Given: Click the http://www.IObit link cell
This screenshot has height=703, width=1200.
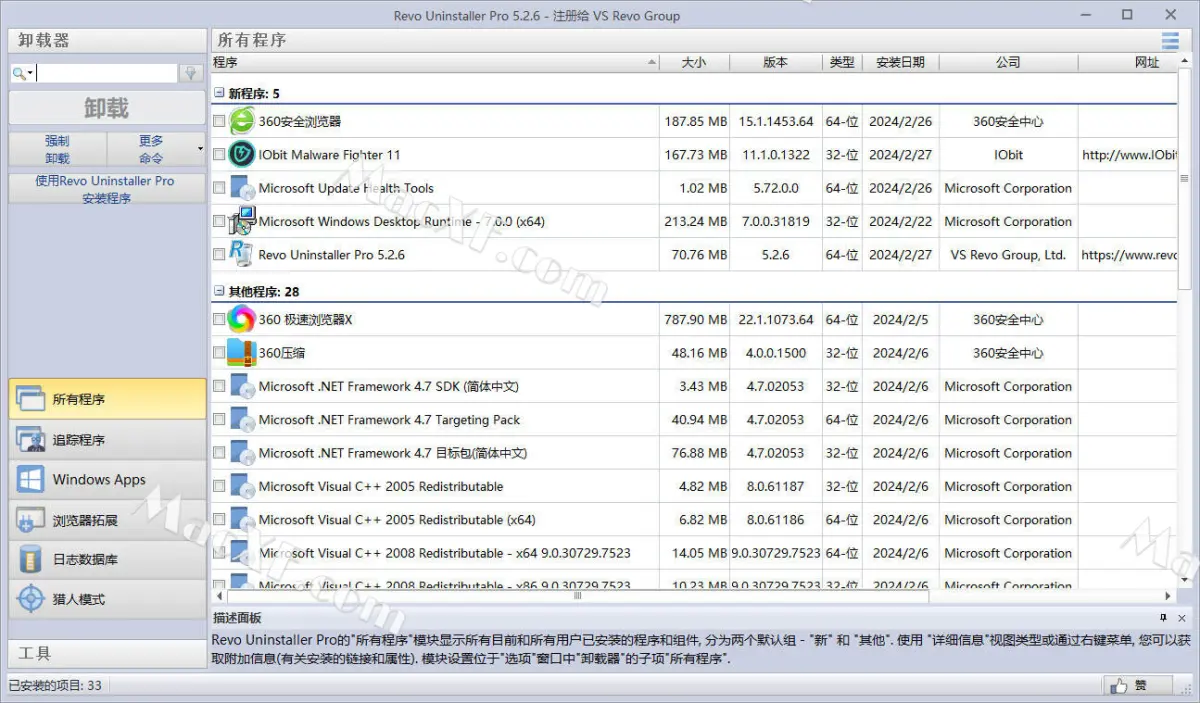Looking at the screenshot, I should point(1130,155).
